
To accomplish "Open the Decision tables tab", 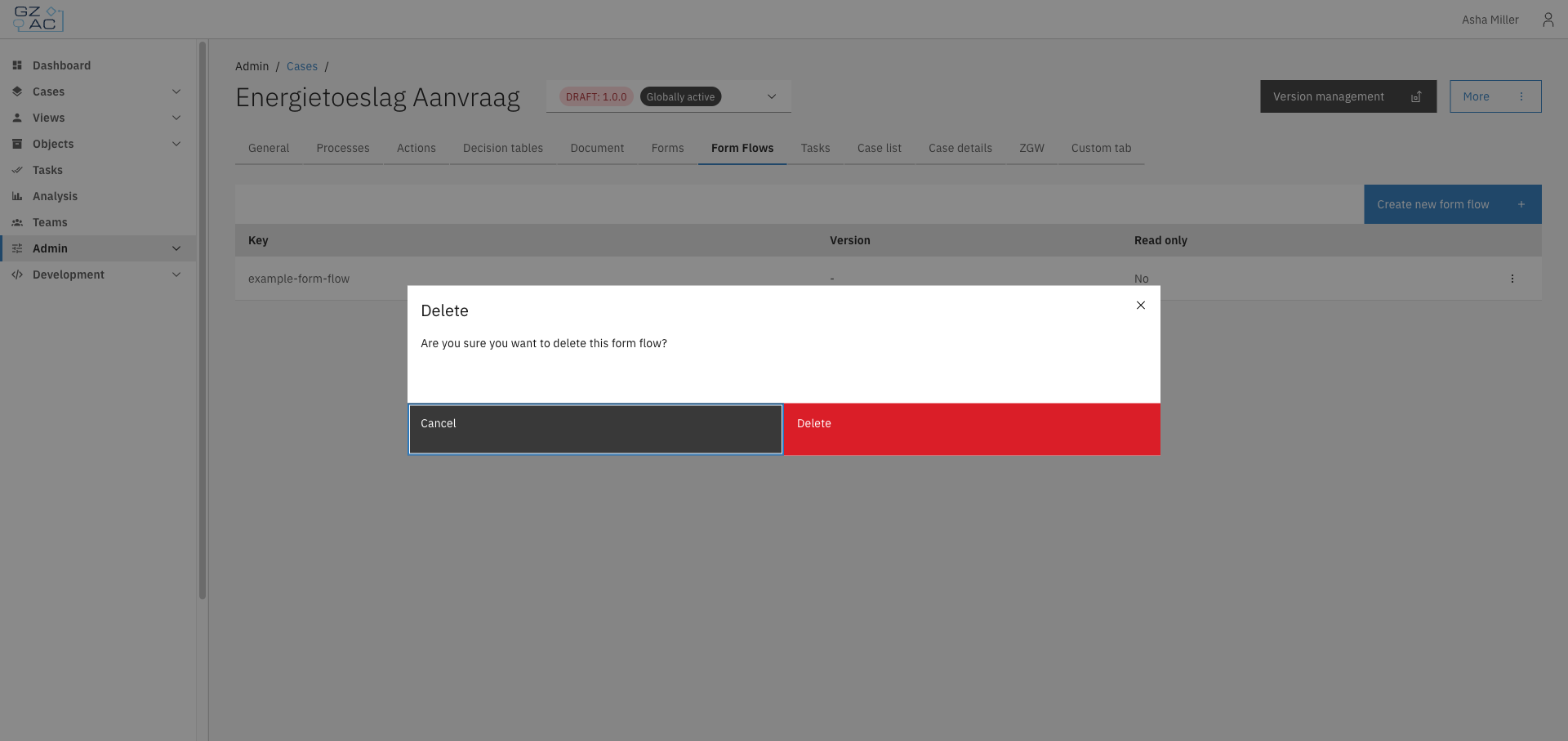I will pyautogui.click(x=503, y=148).
